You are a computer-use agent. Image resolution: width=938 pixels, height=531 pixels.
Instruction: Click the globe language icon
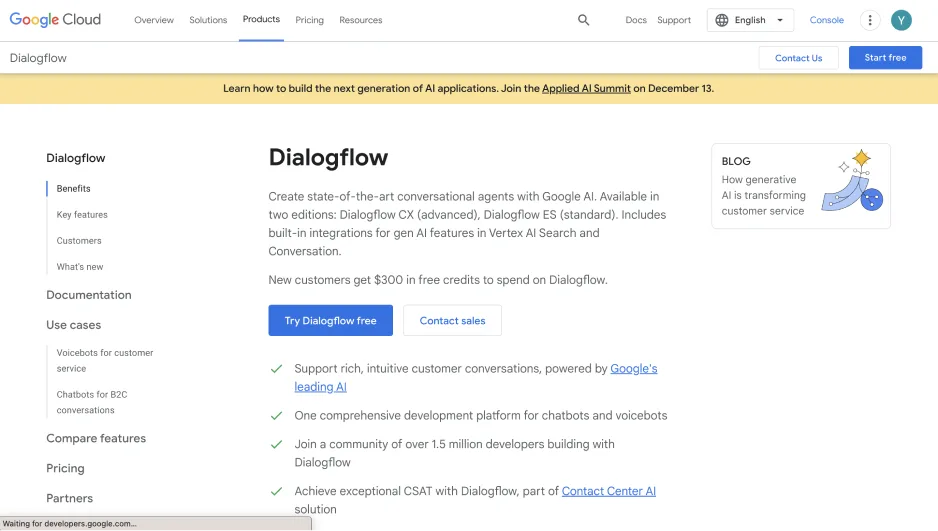point(722,20)
